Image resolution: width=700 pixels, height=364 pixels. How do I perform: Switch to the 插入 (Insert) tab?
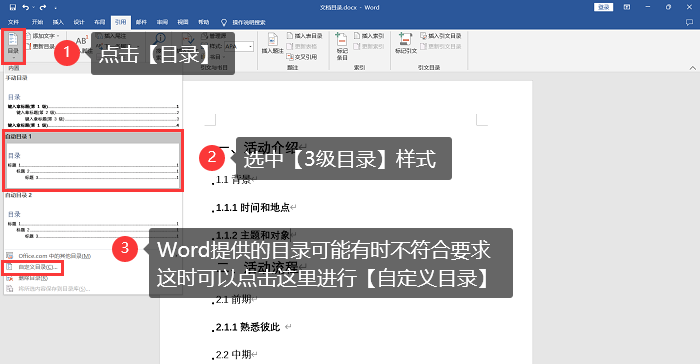click(x=58, y=22)
